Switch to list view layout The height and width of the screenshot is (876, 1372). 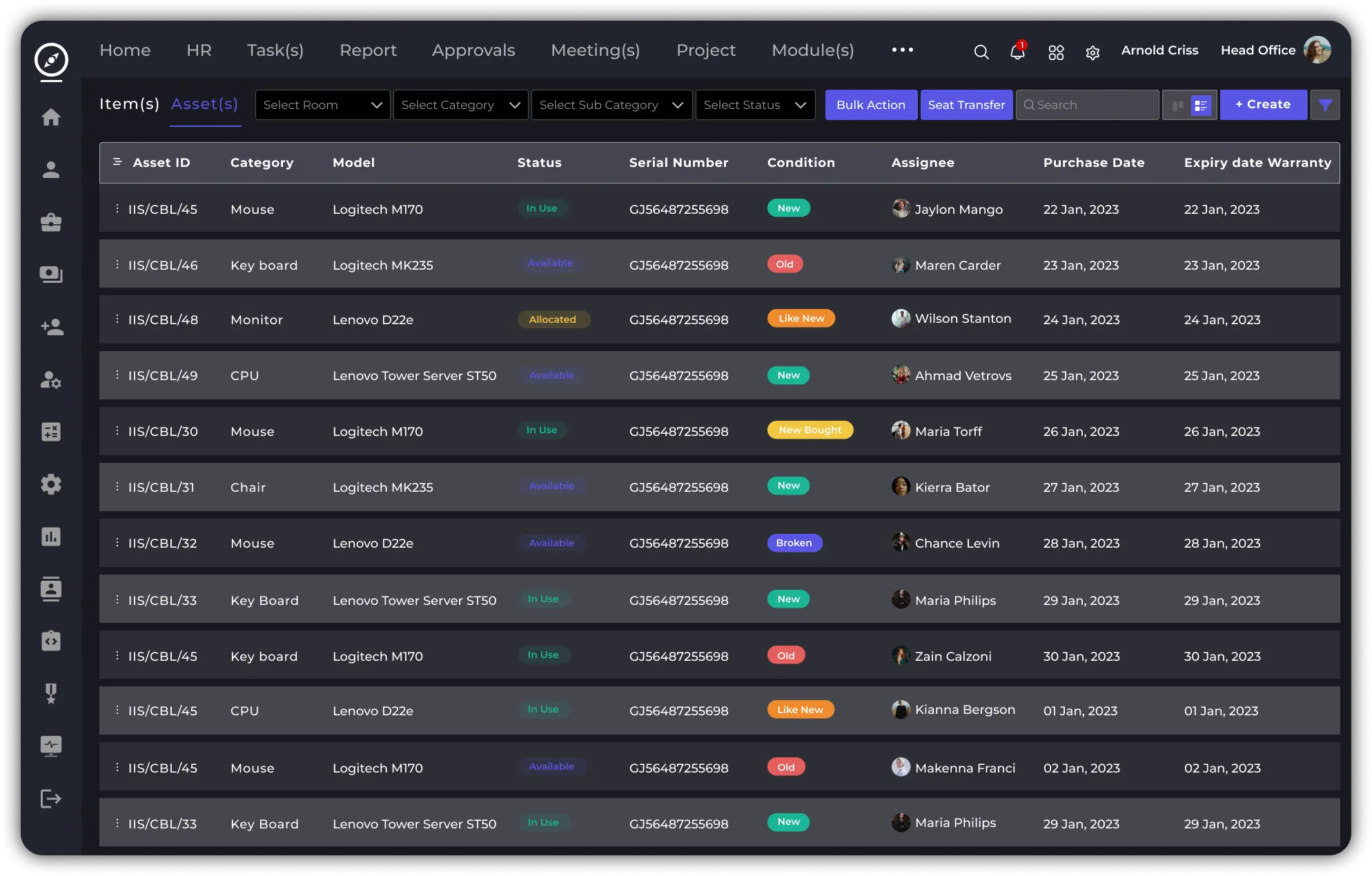click(x=1201, y=106)
